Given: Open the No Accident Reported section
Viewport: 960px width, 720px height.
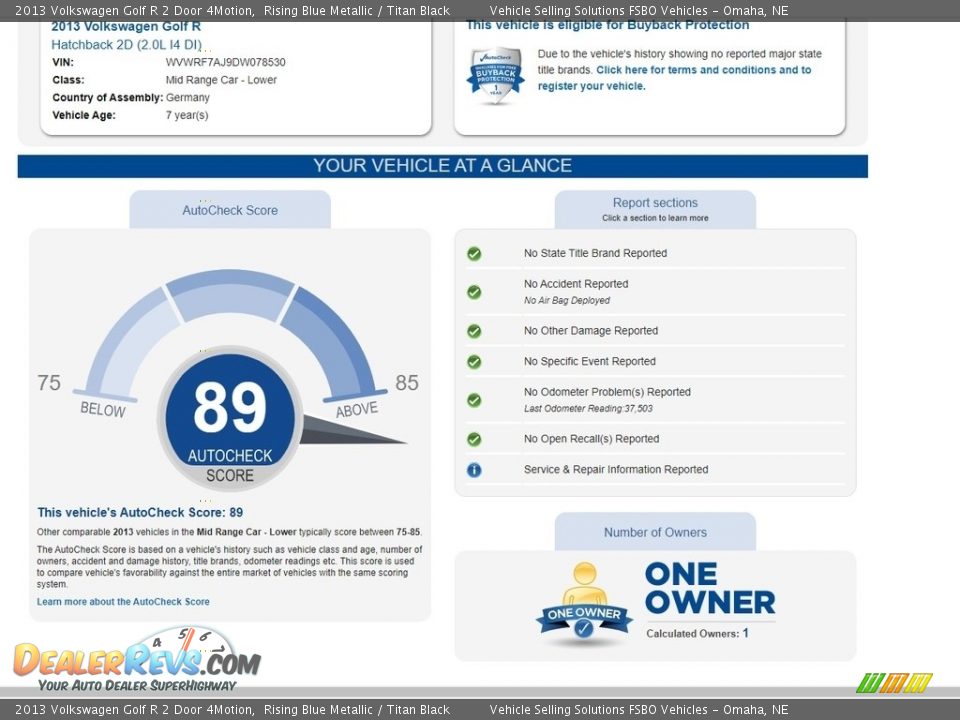Looking at the screenshot, I should pos(576,284).
